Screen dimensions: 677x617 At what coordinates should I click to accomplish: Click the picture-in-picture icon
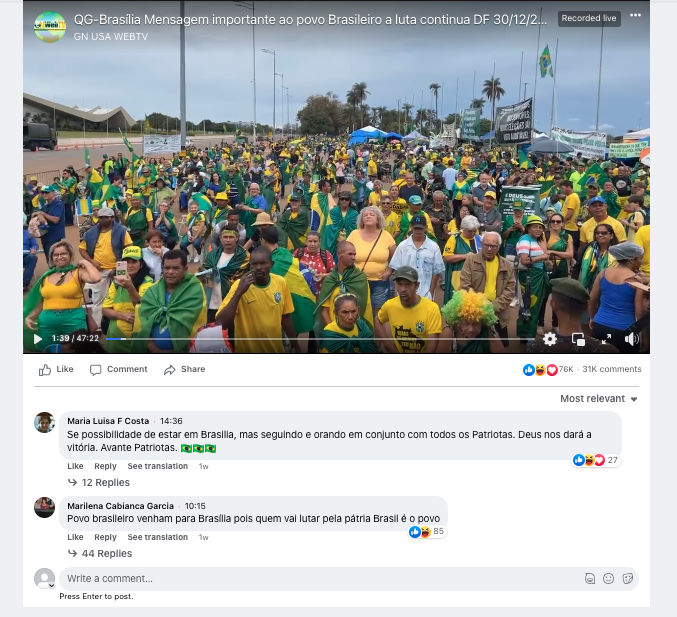(578, 339)
